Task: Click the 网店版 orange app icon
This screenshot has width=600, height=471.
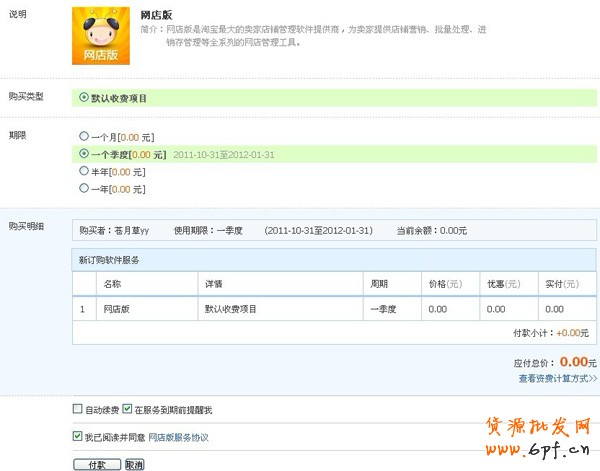Action: coord(102,37)
